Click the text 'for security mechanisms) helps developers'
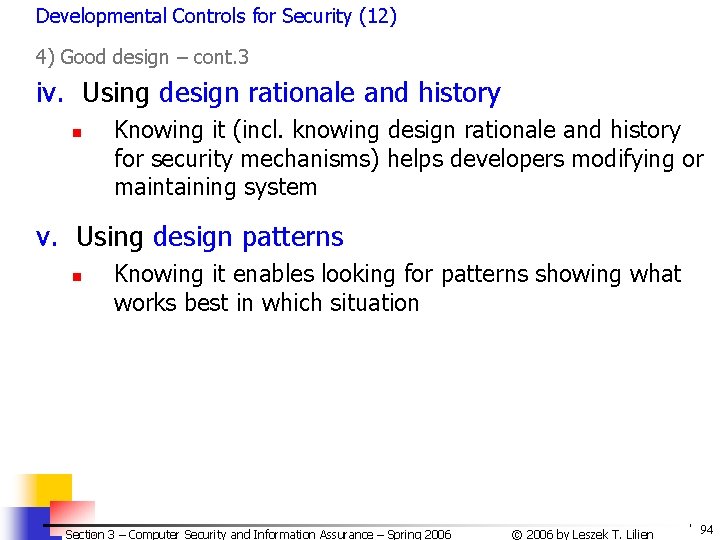This screenshot has height=540, width=720. point(339,159)
